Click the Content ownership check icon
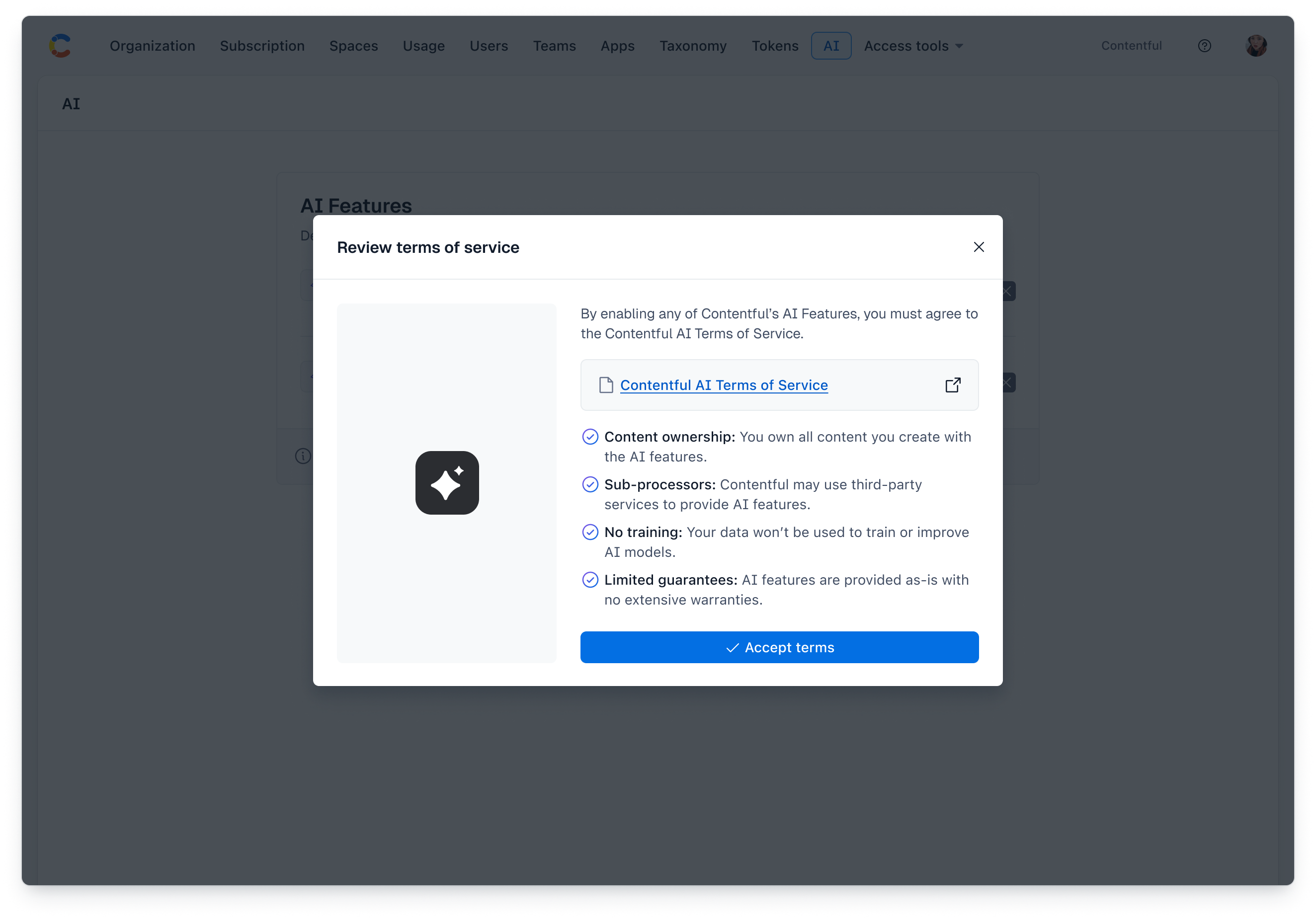Viewport: 1316px width, 920px height. point(590,437)
